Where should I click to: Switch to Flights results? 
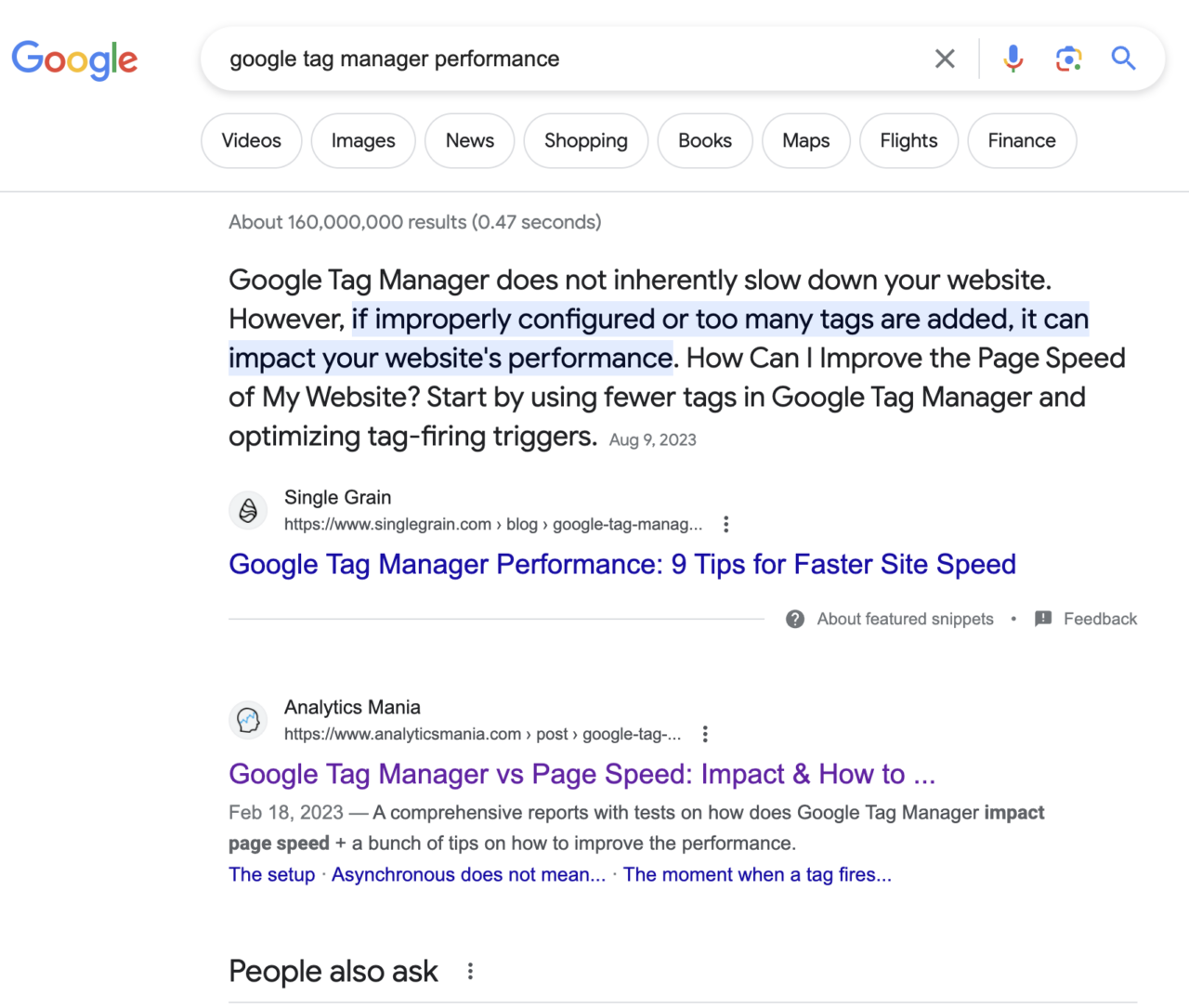[x=909, y=140]
